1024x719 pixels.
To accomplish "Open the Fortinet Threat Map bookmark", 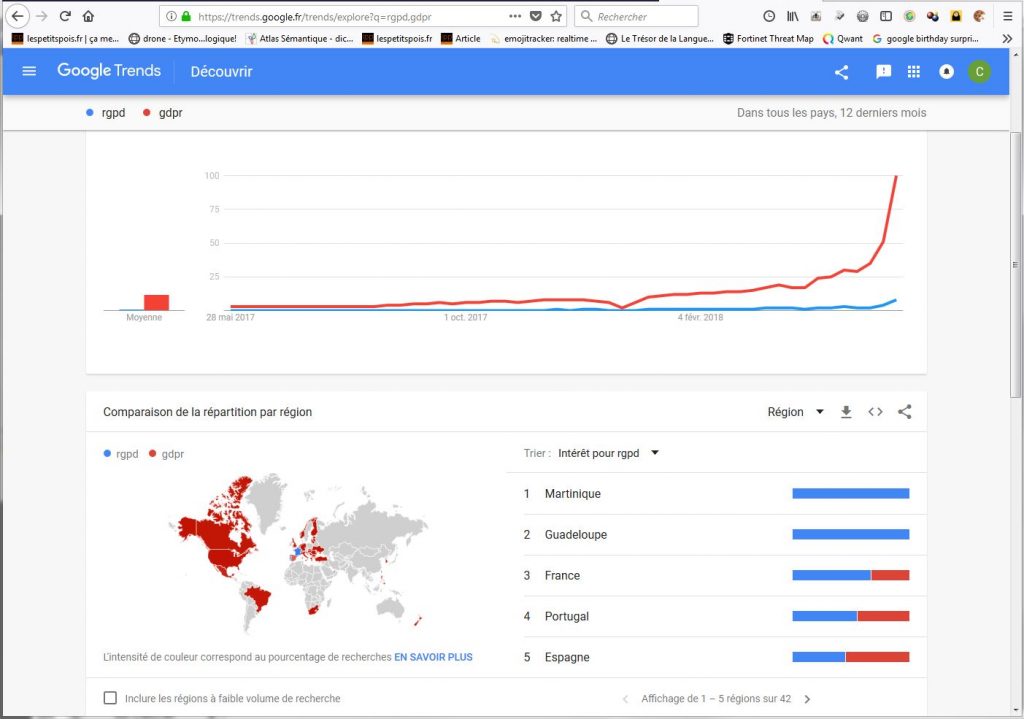I will click(768, 39).
